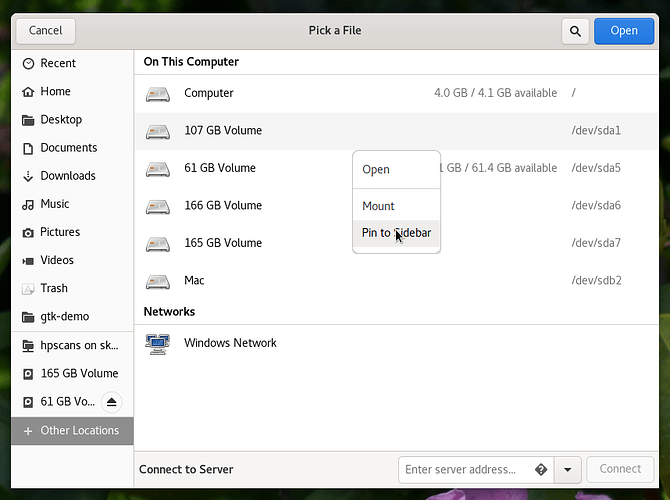Click the blue Open button
Screen dimensions: 670x500
coord(624,31)
